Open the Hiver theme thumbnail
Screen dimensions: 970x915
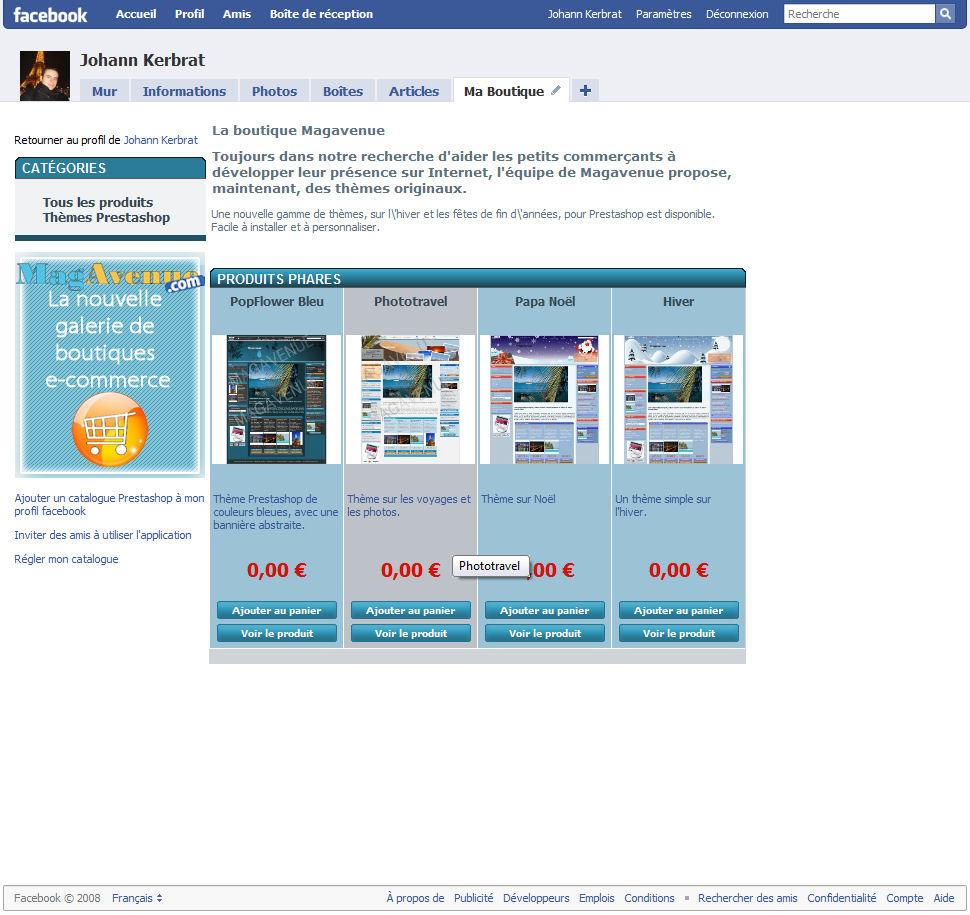(x=678, y=400)
